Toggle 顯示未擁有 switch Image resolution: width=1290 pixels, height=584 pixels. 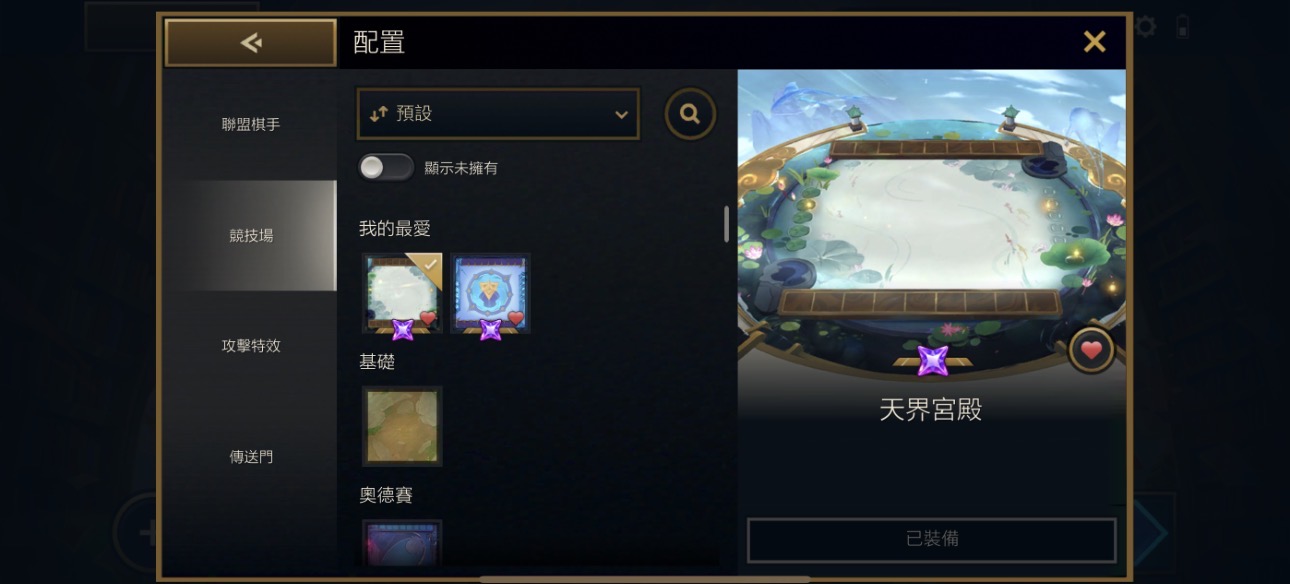[386, 168]
